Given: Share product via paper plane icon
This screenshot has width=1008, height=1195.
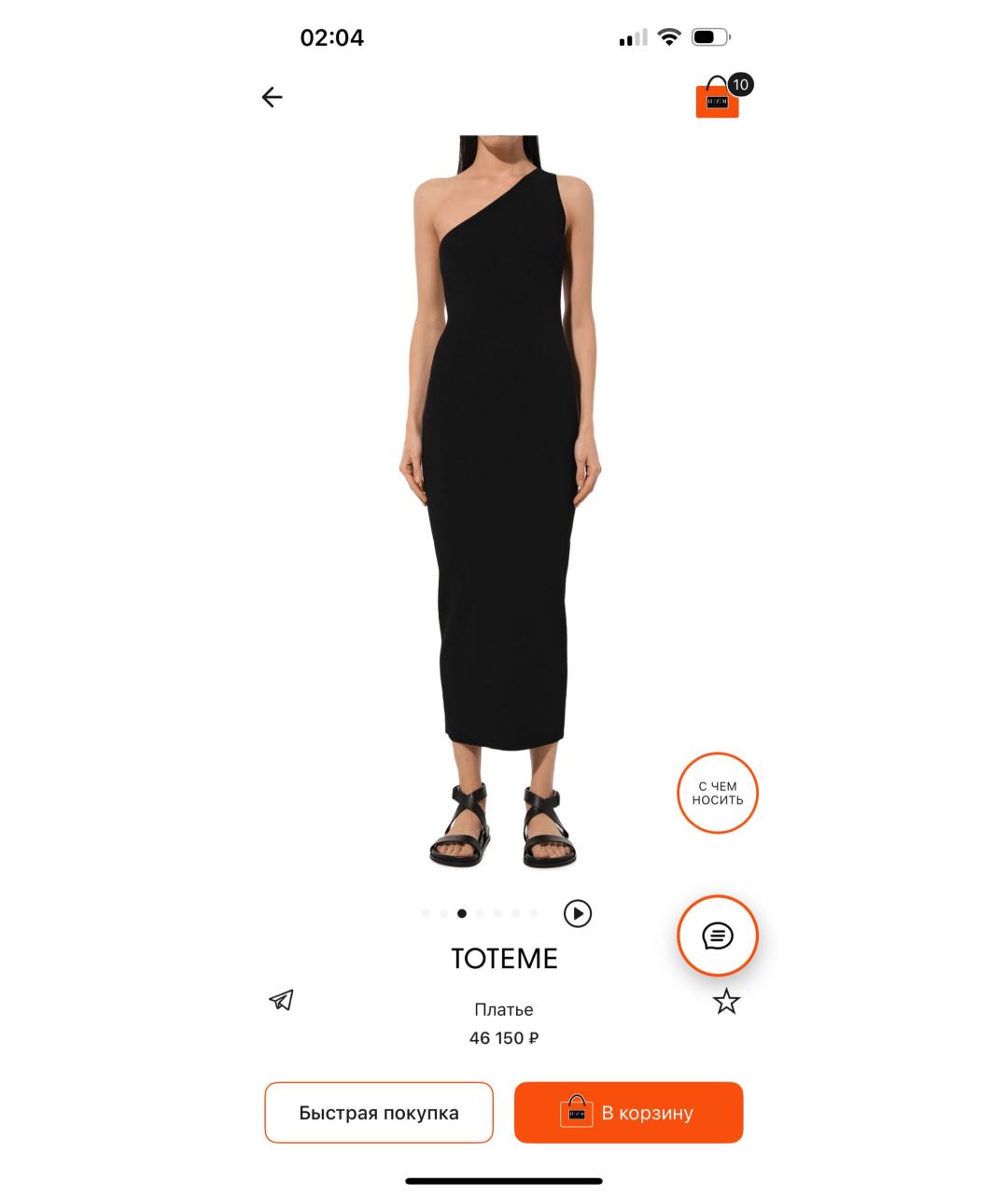Looking at the screenshot, I should coord(281,1000).
